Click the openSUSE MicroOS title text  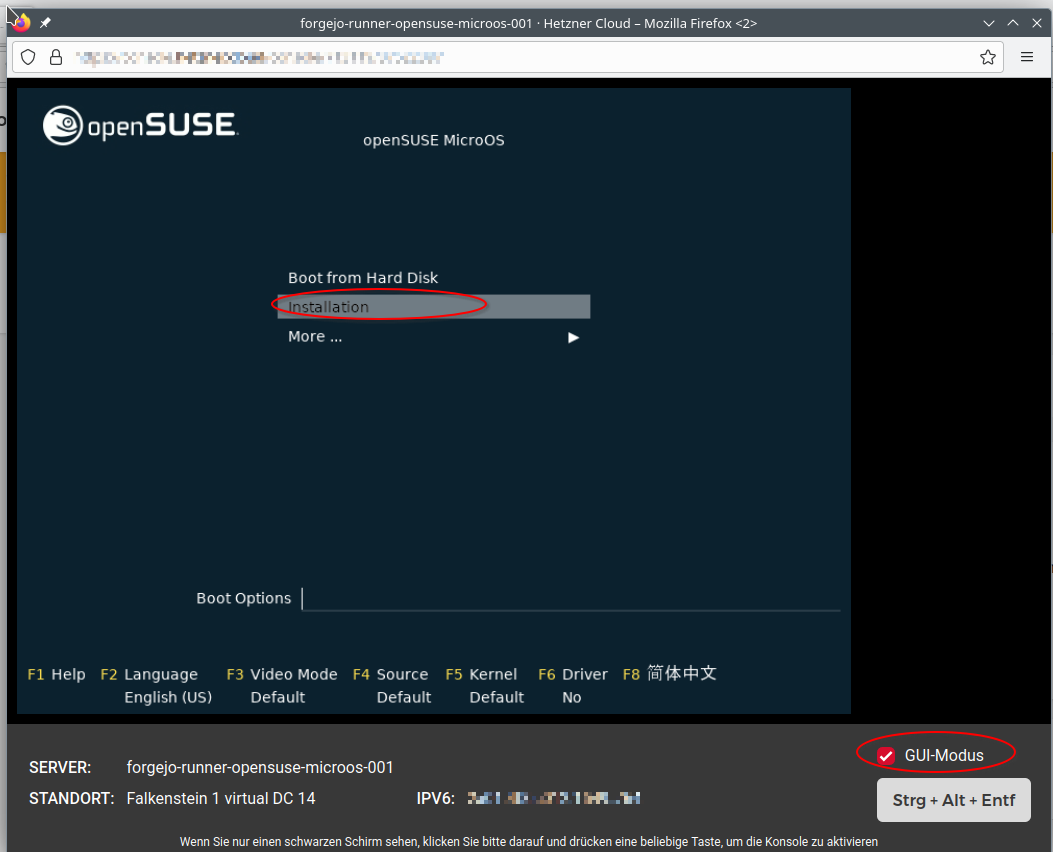[434, 140]
